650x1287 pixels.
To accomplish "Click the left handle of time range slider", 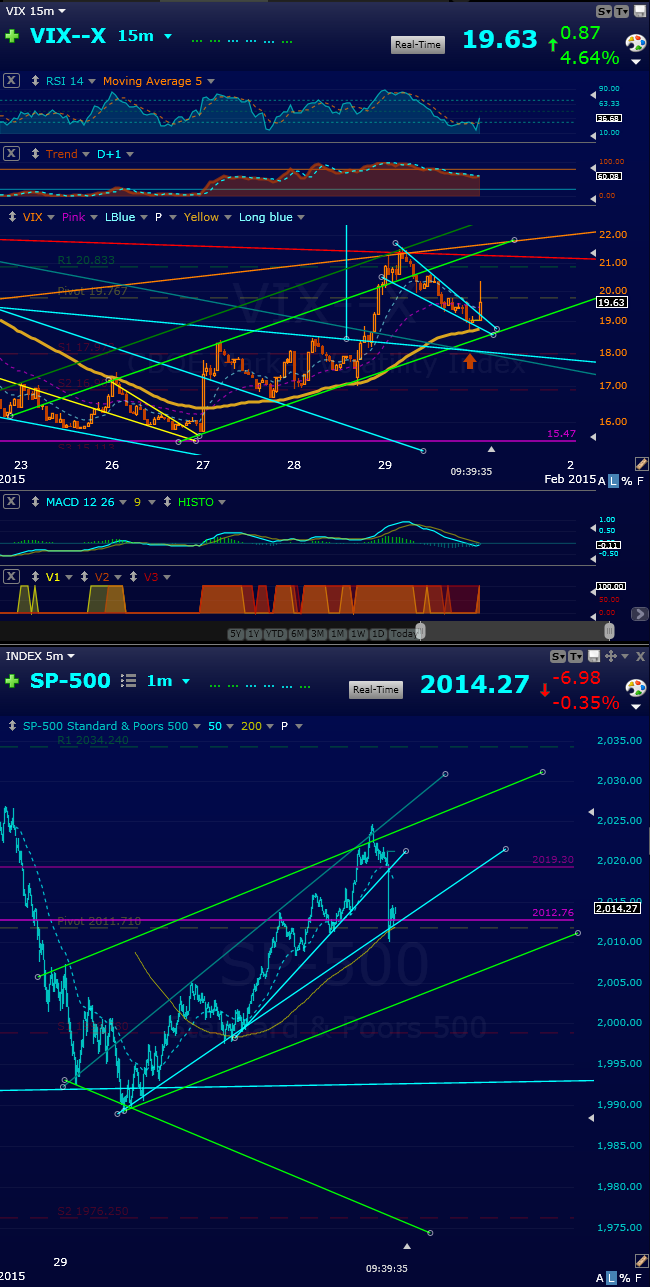I will (421, 631).
